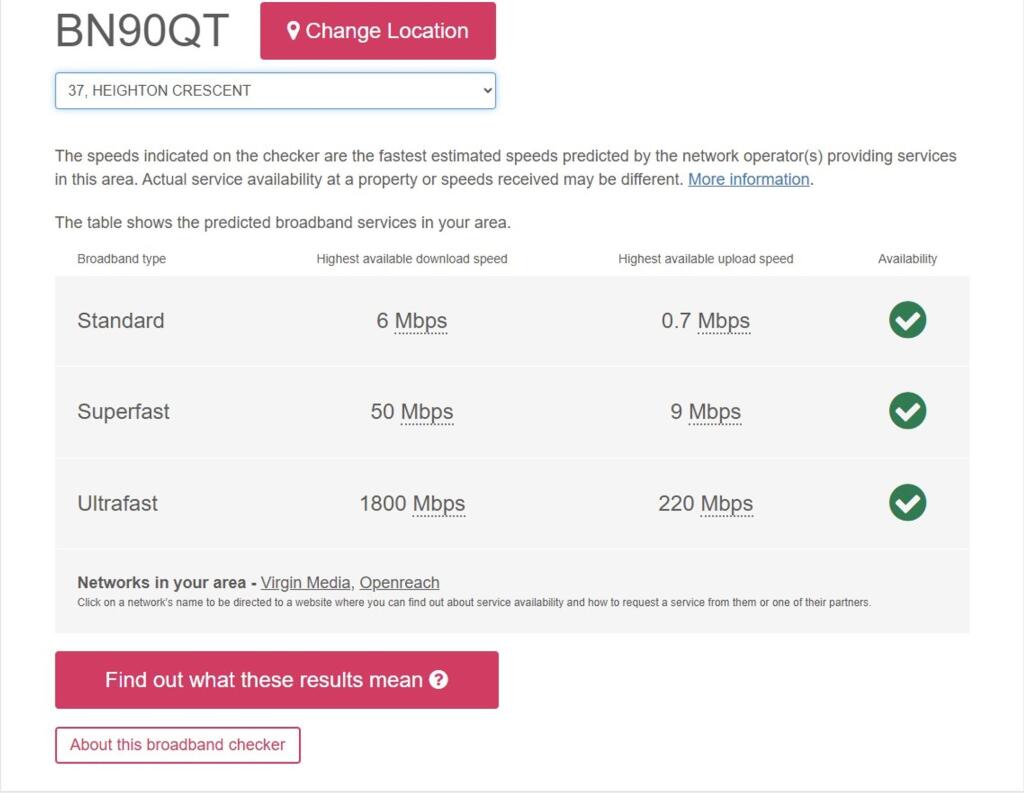Click the location pin icon
1024x793 pixels.
293,31
